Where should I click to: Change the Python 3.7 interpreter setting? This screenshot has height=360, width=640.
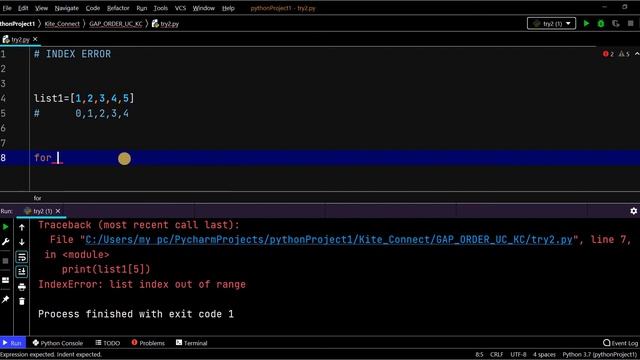pyautogui.click(x=600, y=355)
